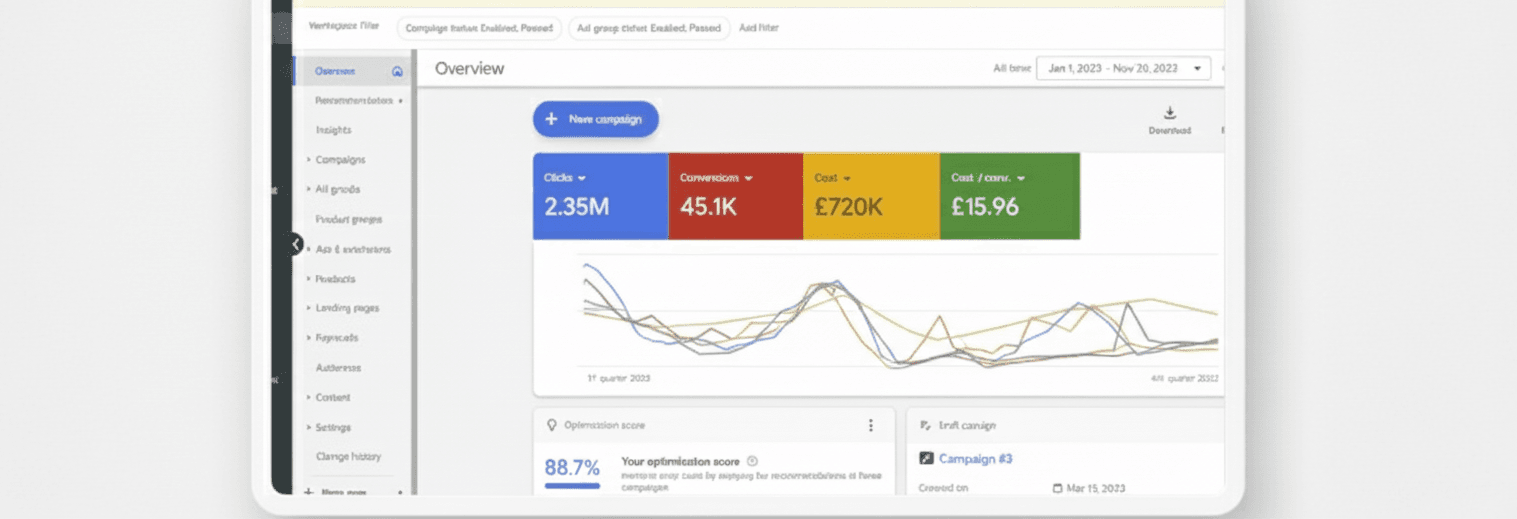Click the New campaign button
The height and width of the screenshot is (519, 1517).
click(x=595, y=119)
